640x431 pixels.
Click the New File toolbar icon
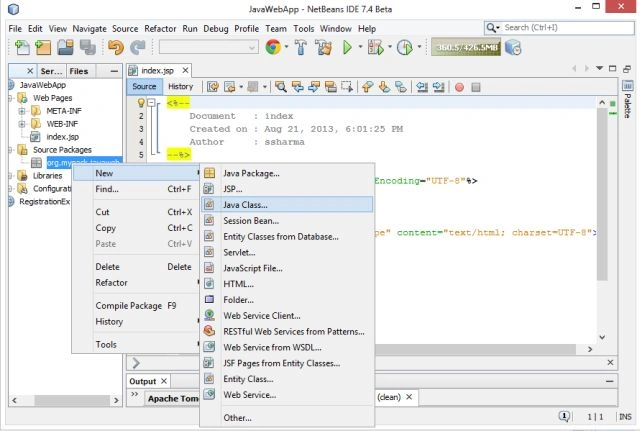[x=22, y=48]
